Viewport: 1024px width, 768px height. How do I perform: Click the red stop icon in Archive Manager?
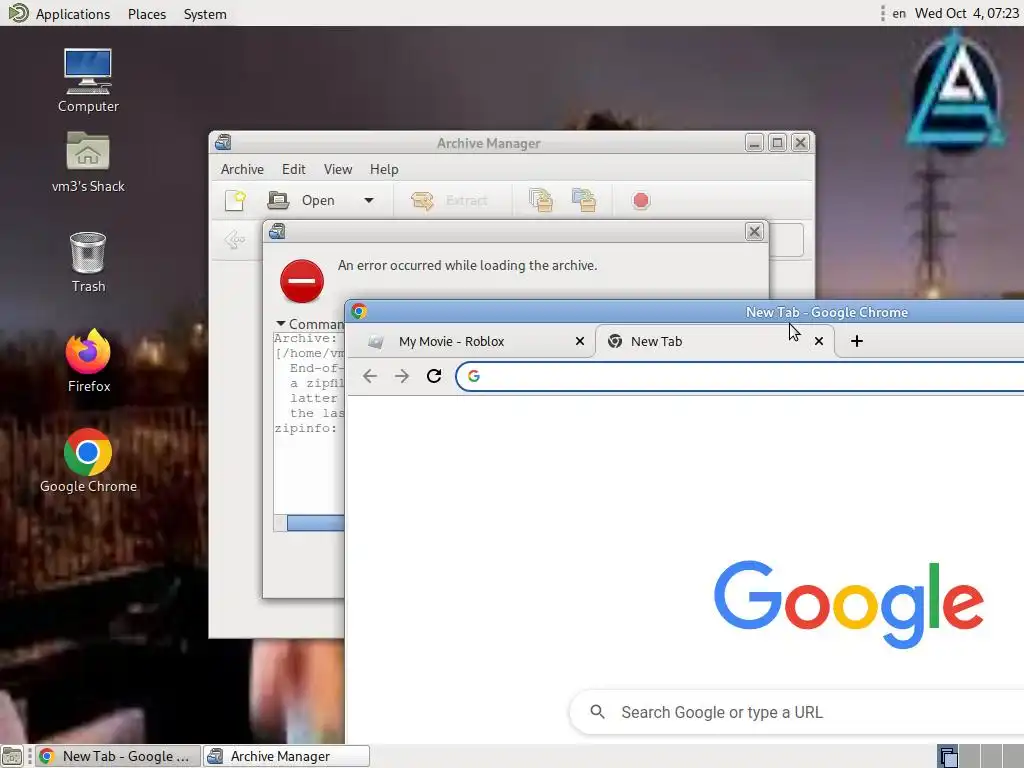[641, 200]
